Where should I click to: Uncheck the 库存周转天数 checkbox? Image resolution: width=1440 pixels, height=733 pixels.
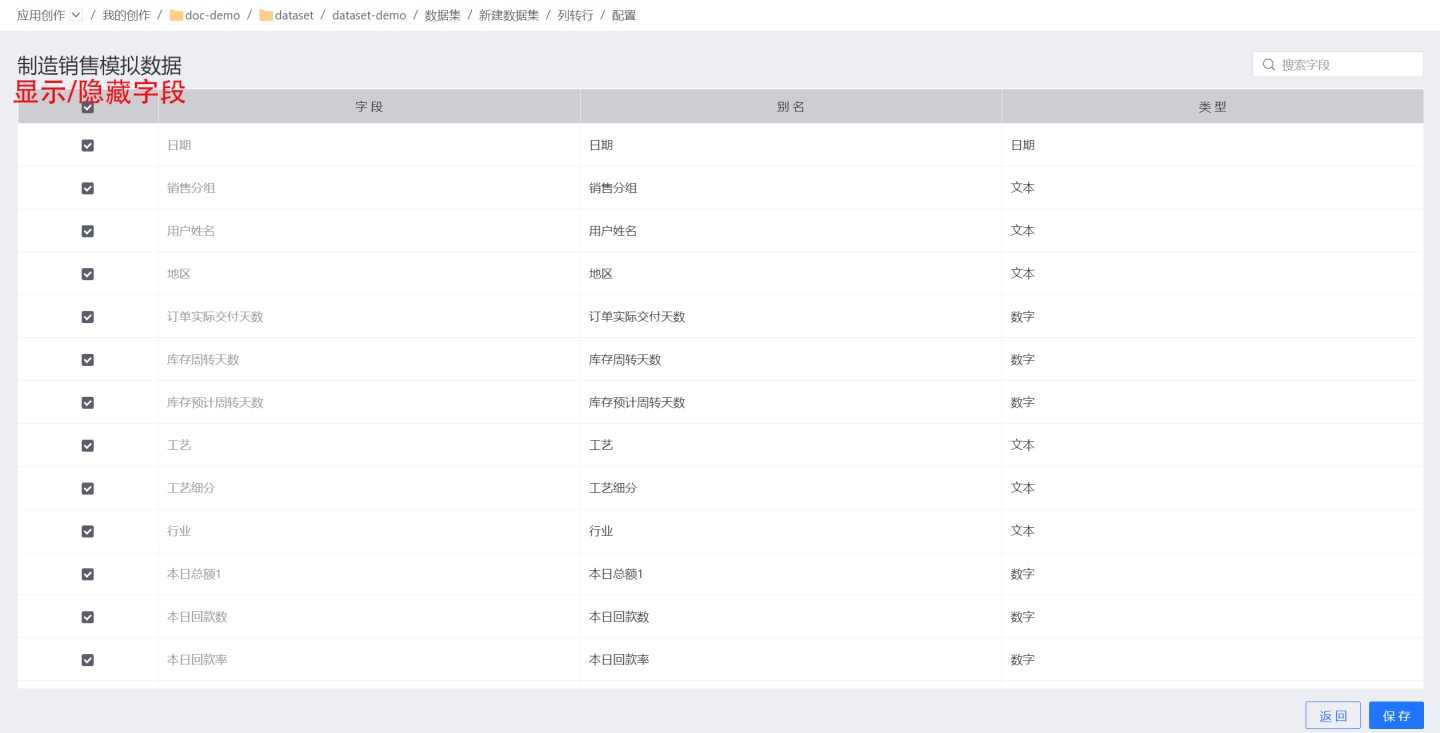pos(88,360)
